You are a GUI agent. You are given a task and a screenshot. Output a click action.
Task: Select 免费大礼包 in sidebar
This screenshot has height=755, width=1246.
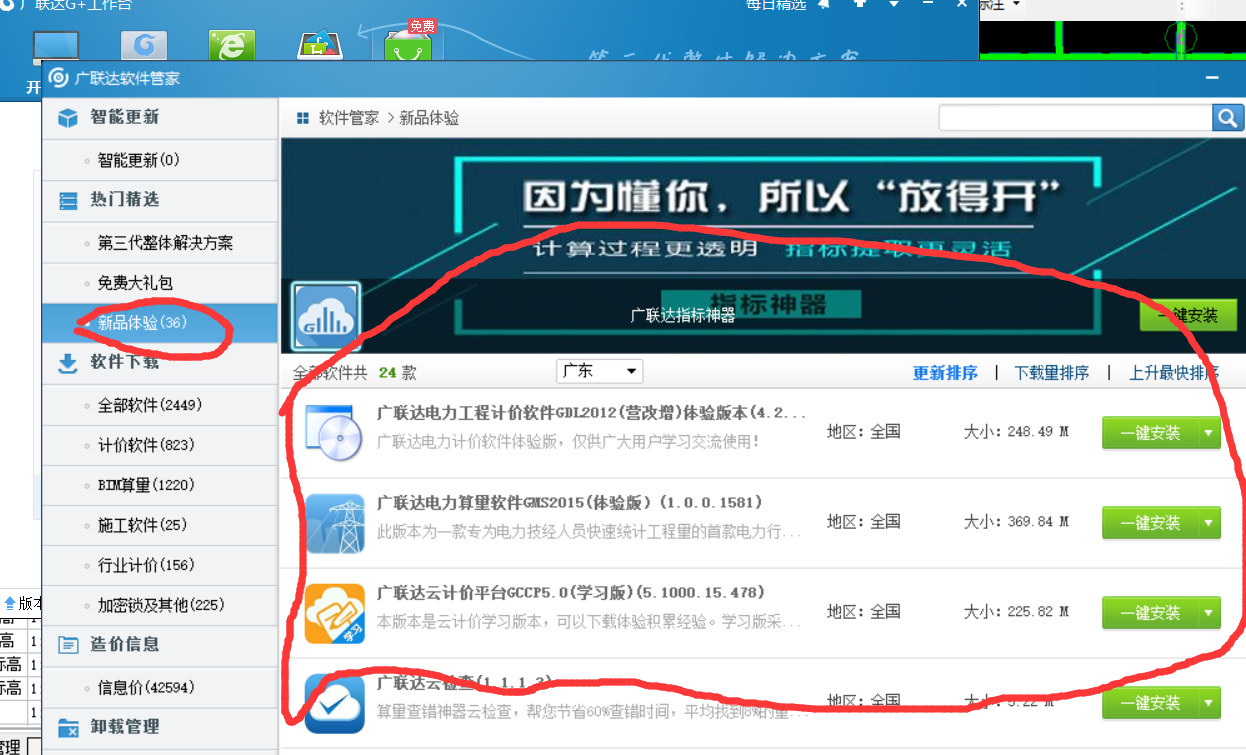(x=160, y=283)
